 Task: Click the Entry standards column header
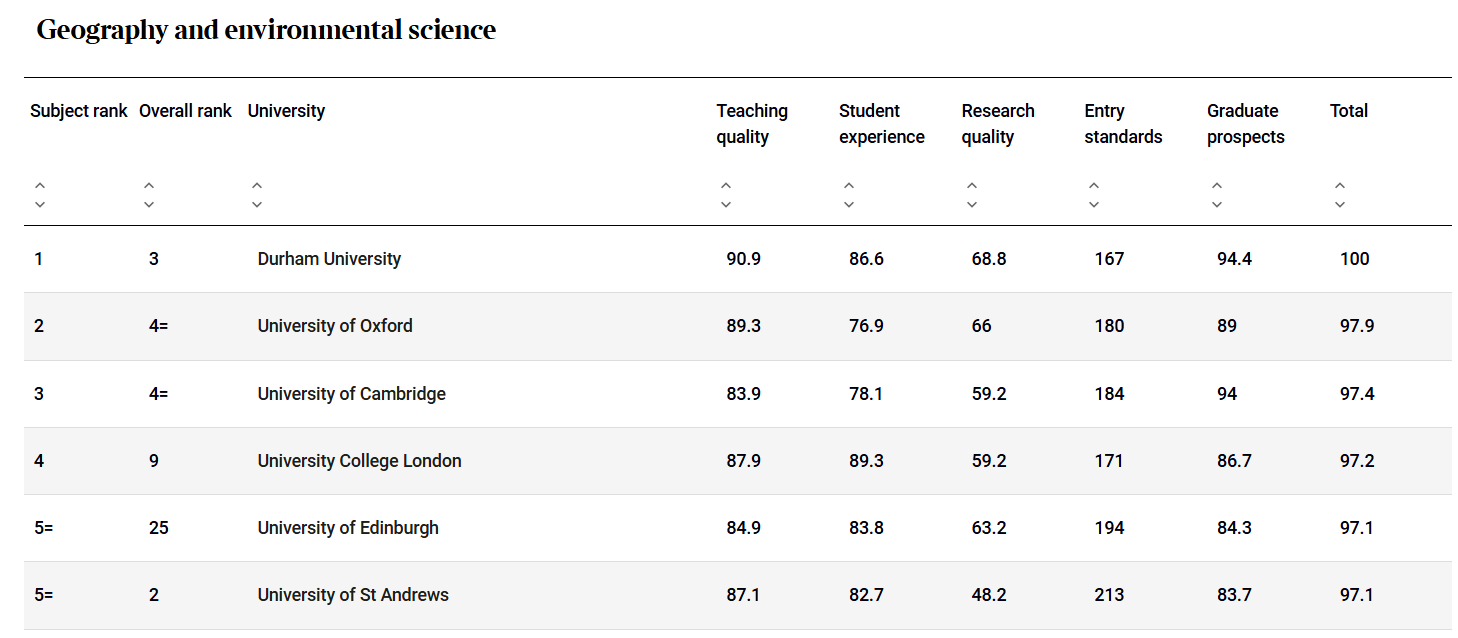[x=1123, y=124]
